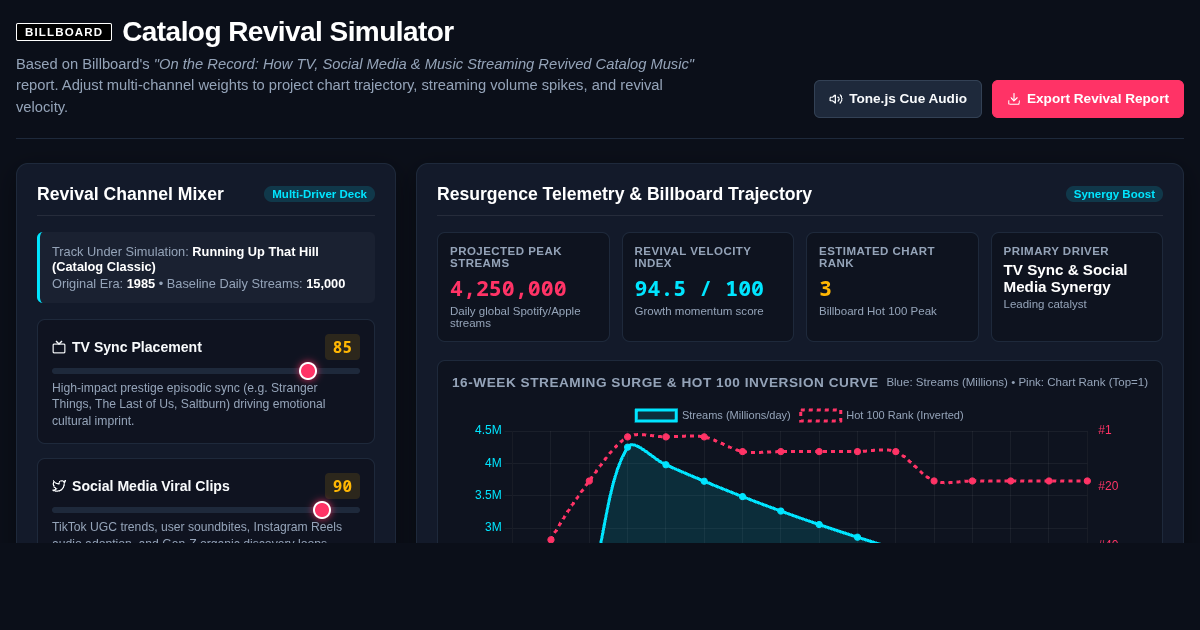Click Resurgence Telemetry & Billboard Trajectory heading

pyautogui.click(x=624, y=194)
